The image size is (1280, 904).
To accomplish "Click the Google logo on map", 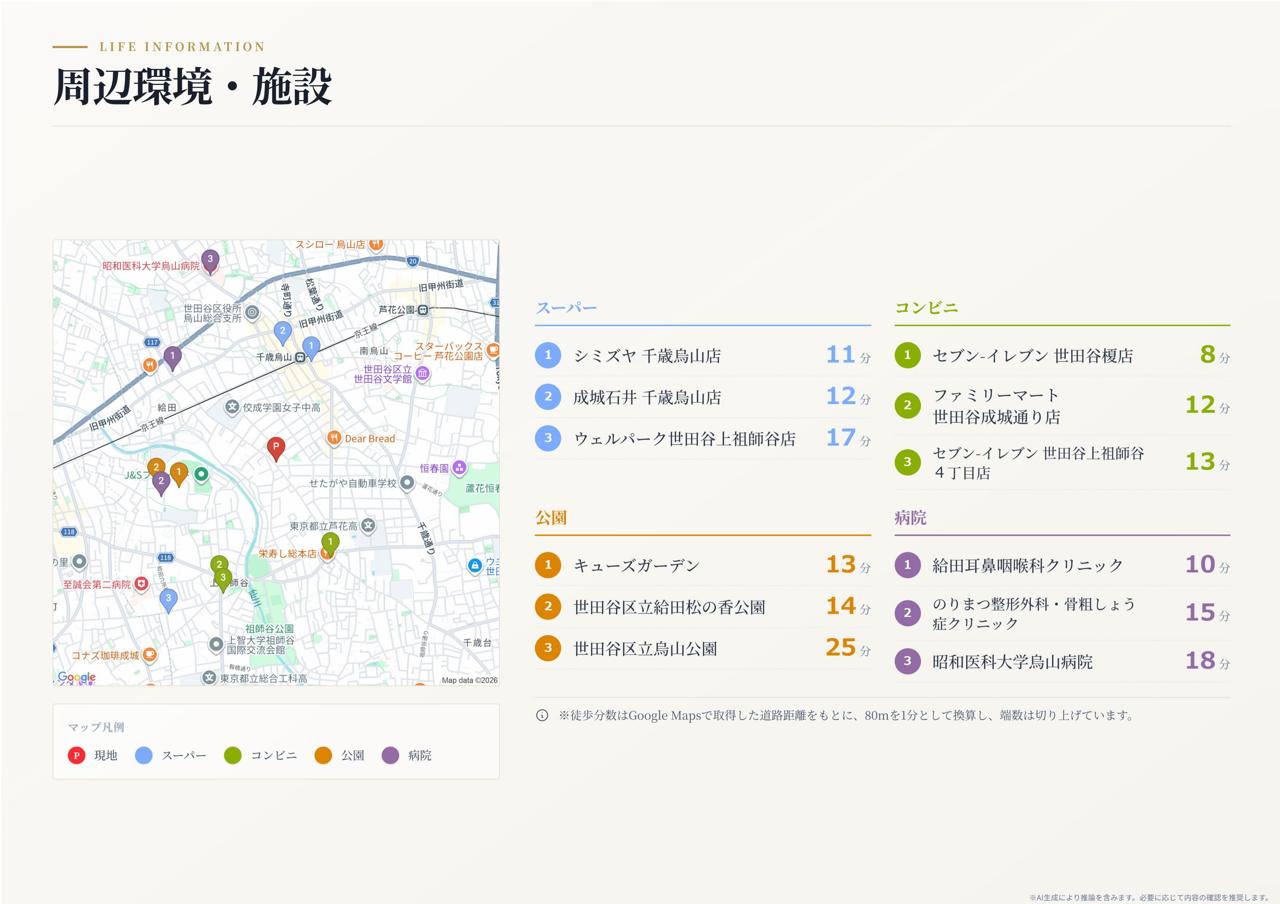I will click(x=77, y=677).
